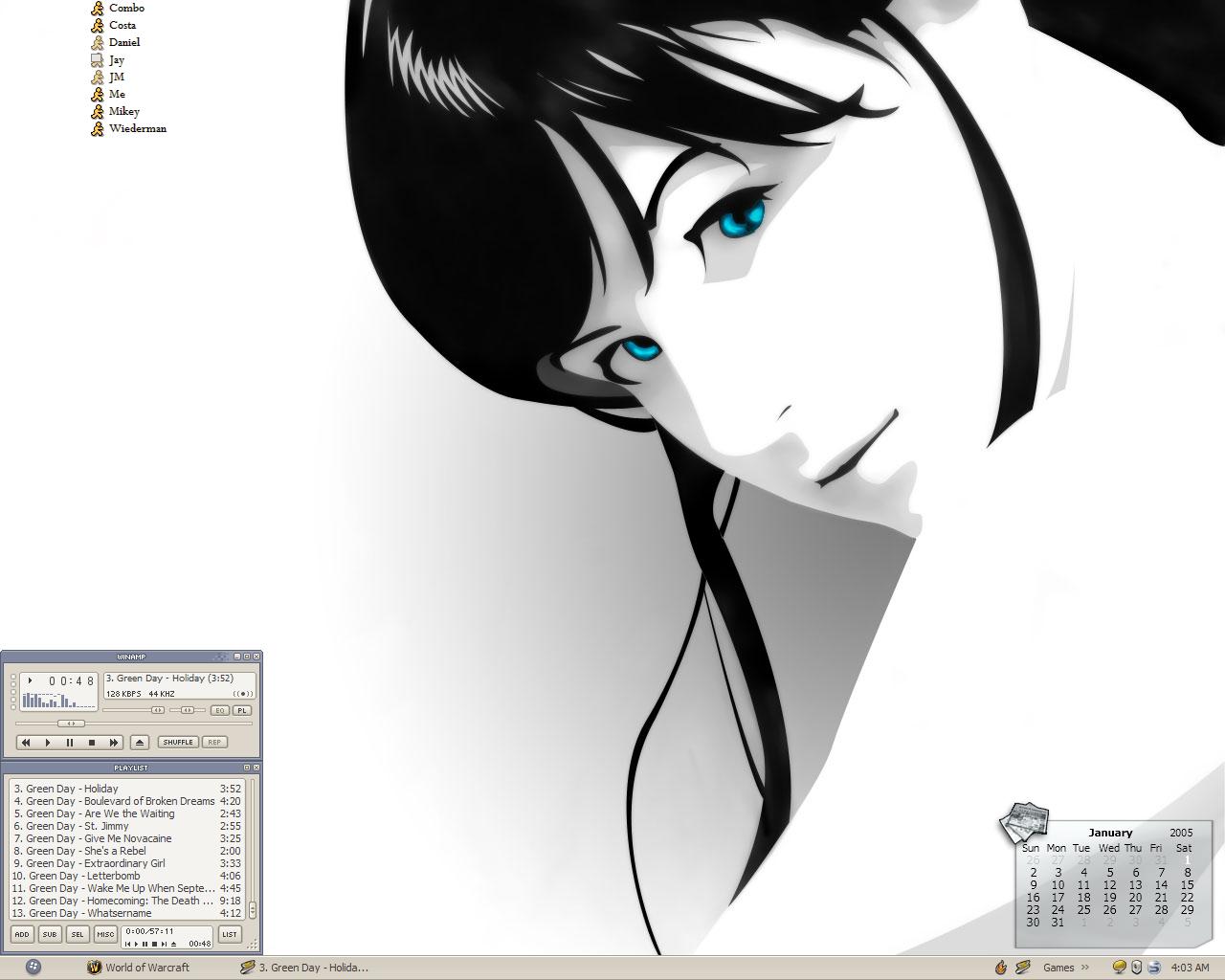Select St. Jimmy in the playlist

coord(127,827)
